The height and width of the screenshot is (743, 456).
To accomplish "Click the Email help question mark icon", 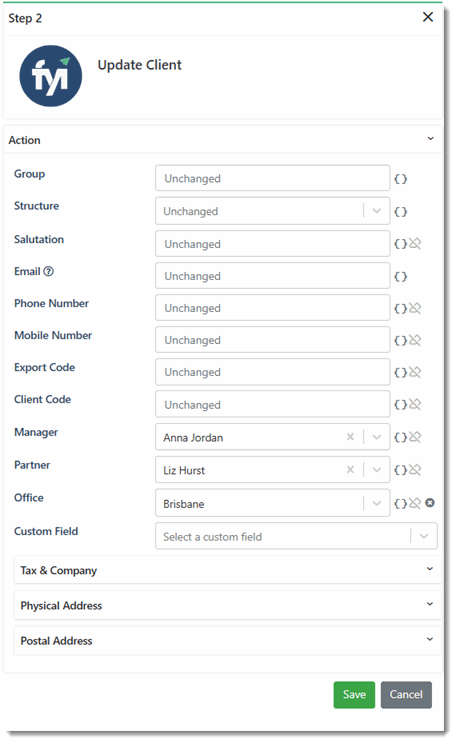I will pyautogui.click(x=48, y=272).
